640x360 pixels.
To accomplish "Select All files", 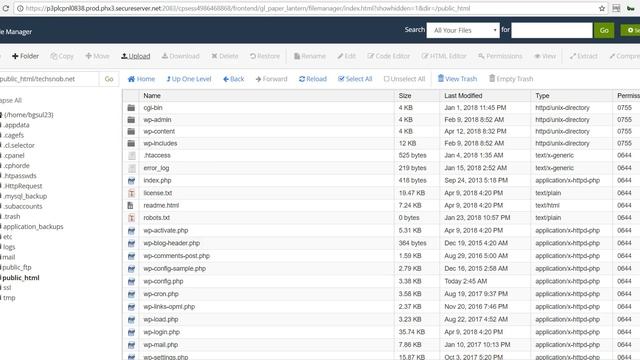I will click(x=355, y=79).
